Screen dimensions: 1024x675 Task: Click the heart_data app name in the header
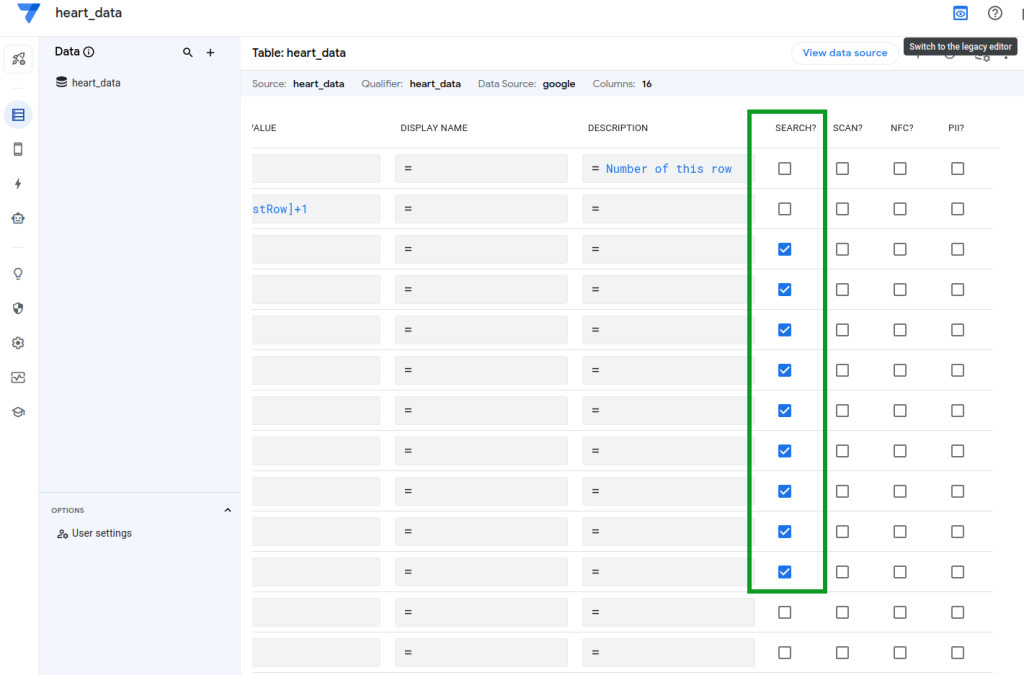point(88,13)
